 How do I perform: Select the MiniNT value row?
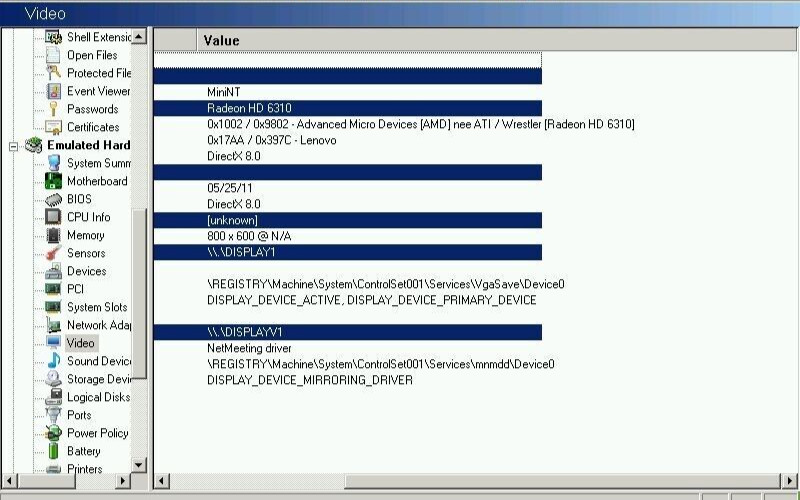(x=347, y=92)
